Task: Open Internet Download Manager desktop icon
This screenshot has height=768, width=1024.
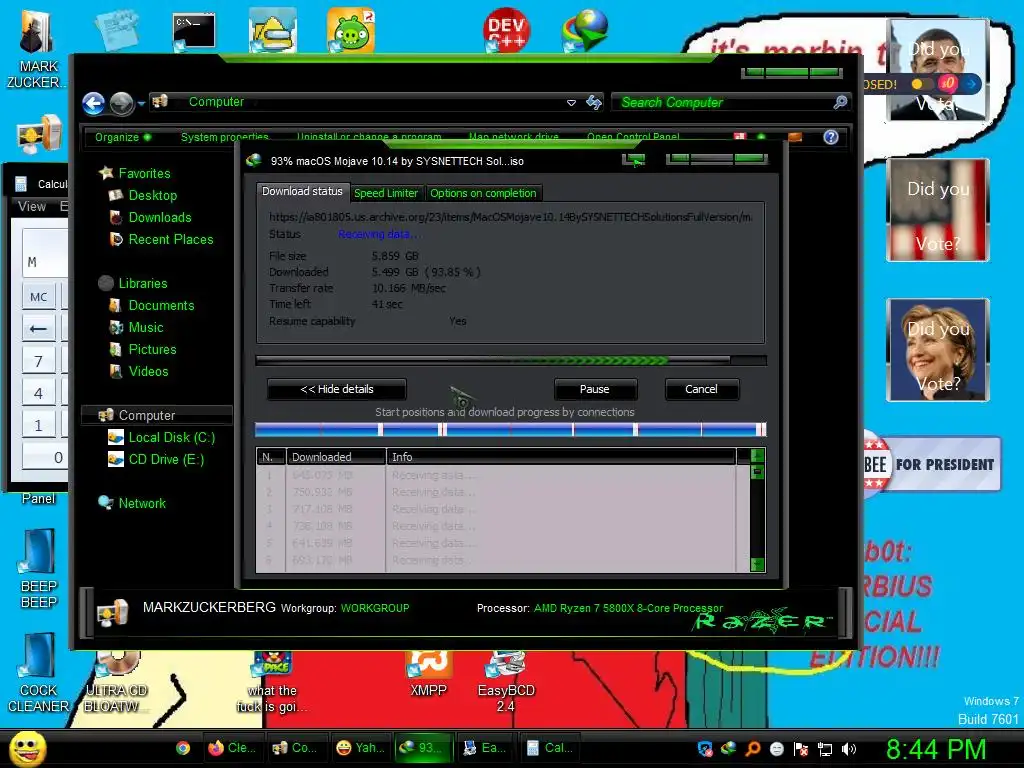Action: tap(585, 30)
